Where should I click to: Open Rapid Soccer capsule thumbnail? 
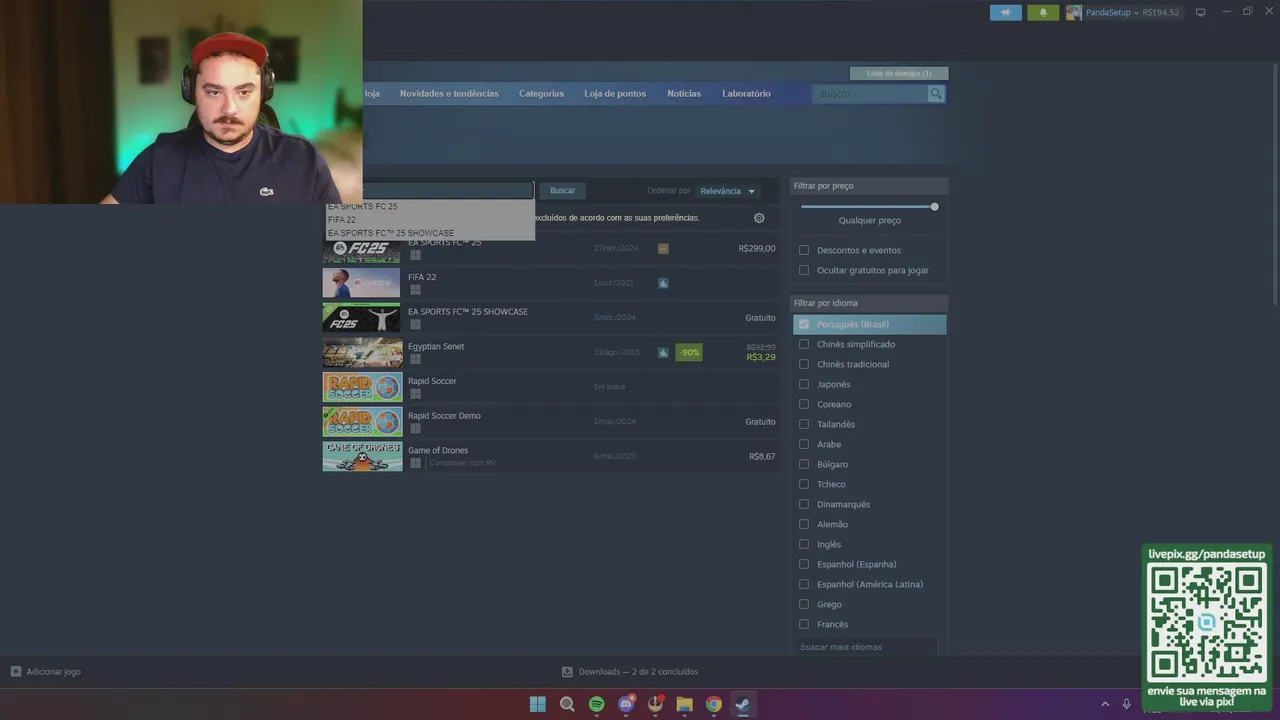click(362, 387)
